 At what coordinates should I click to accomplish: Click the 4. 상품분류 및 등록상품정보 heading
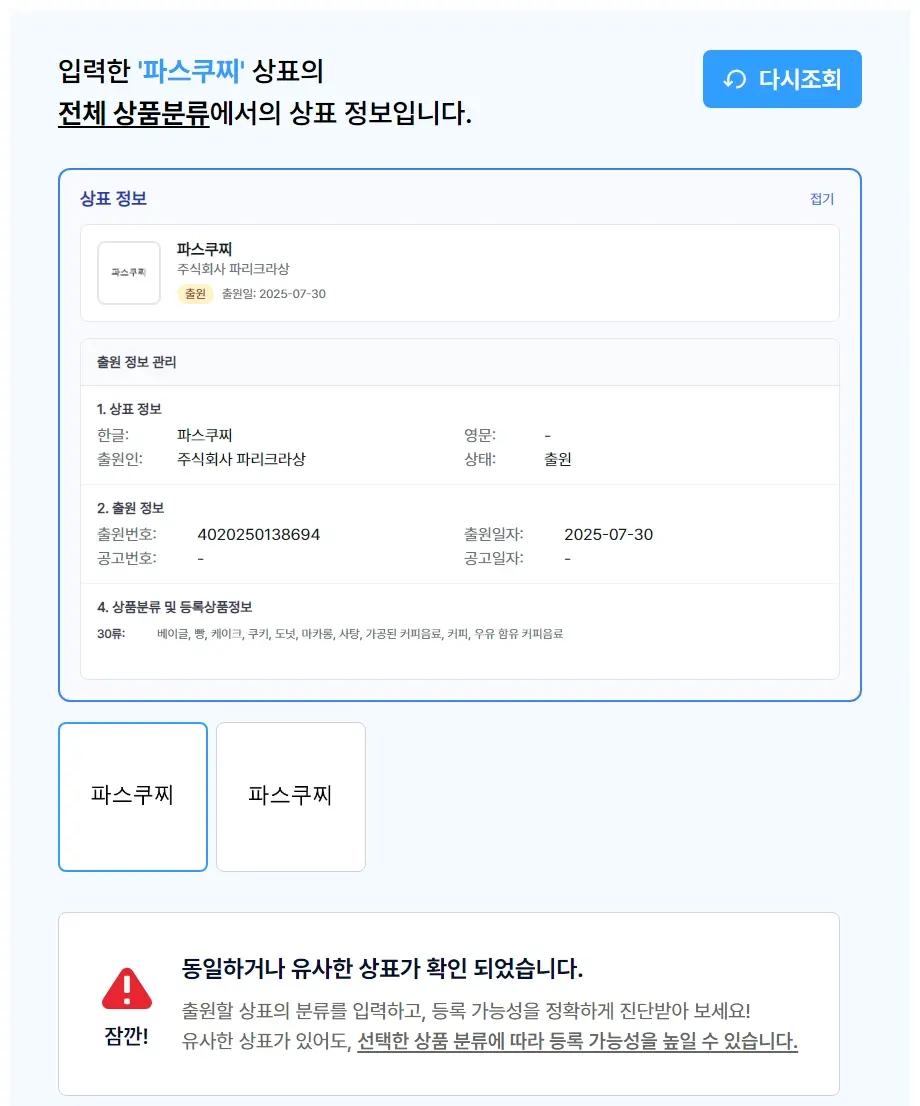tap(174, 607)
